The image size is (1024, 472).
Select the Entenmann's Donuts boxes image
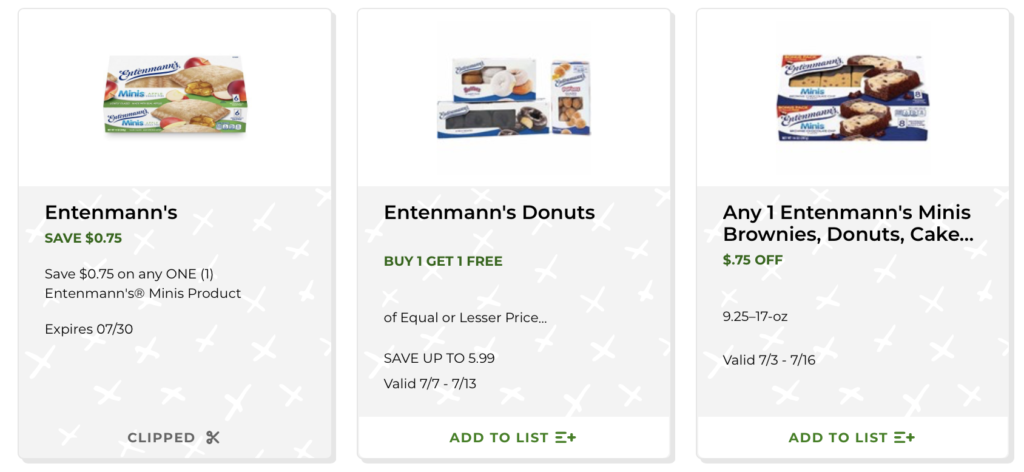(x=514, y=97)
